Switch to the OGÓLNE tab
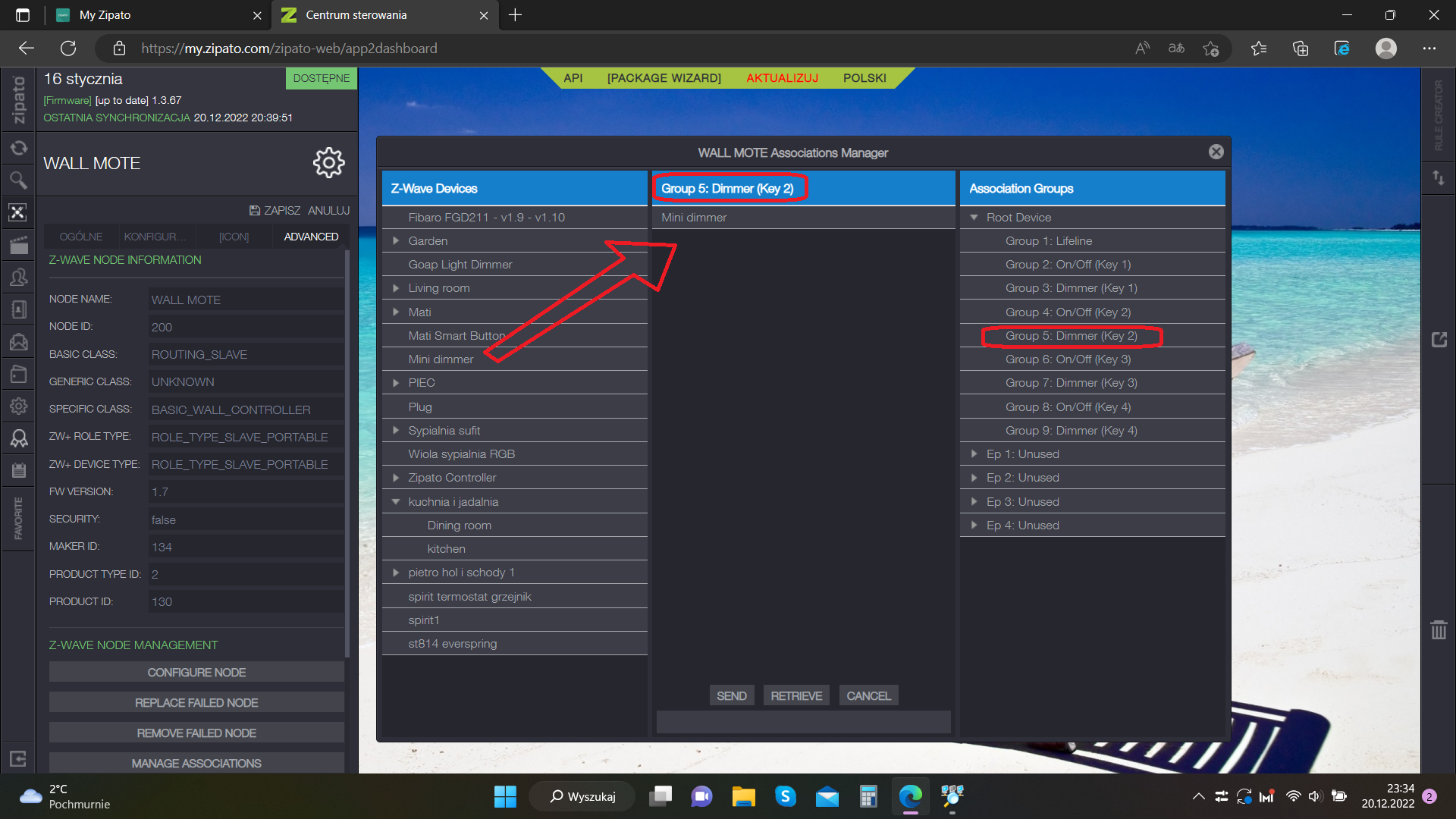The height and width of the screenshot is (819, 1456). pos(81,237)
